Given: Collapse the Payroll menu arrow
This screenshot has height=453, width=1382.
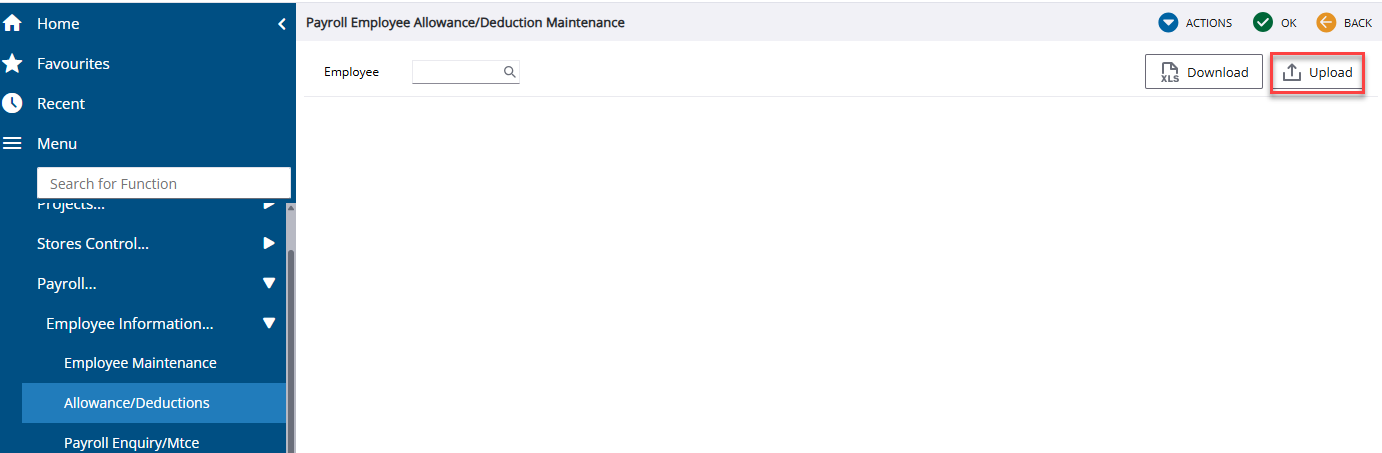Looking at the screenshot, I should click(x=268, y=283).
